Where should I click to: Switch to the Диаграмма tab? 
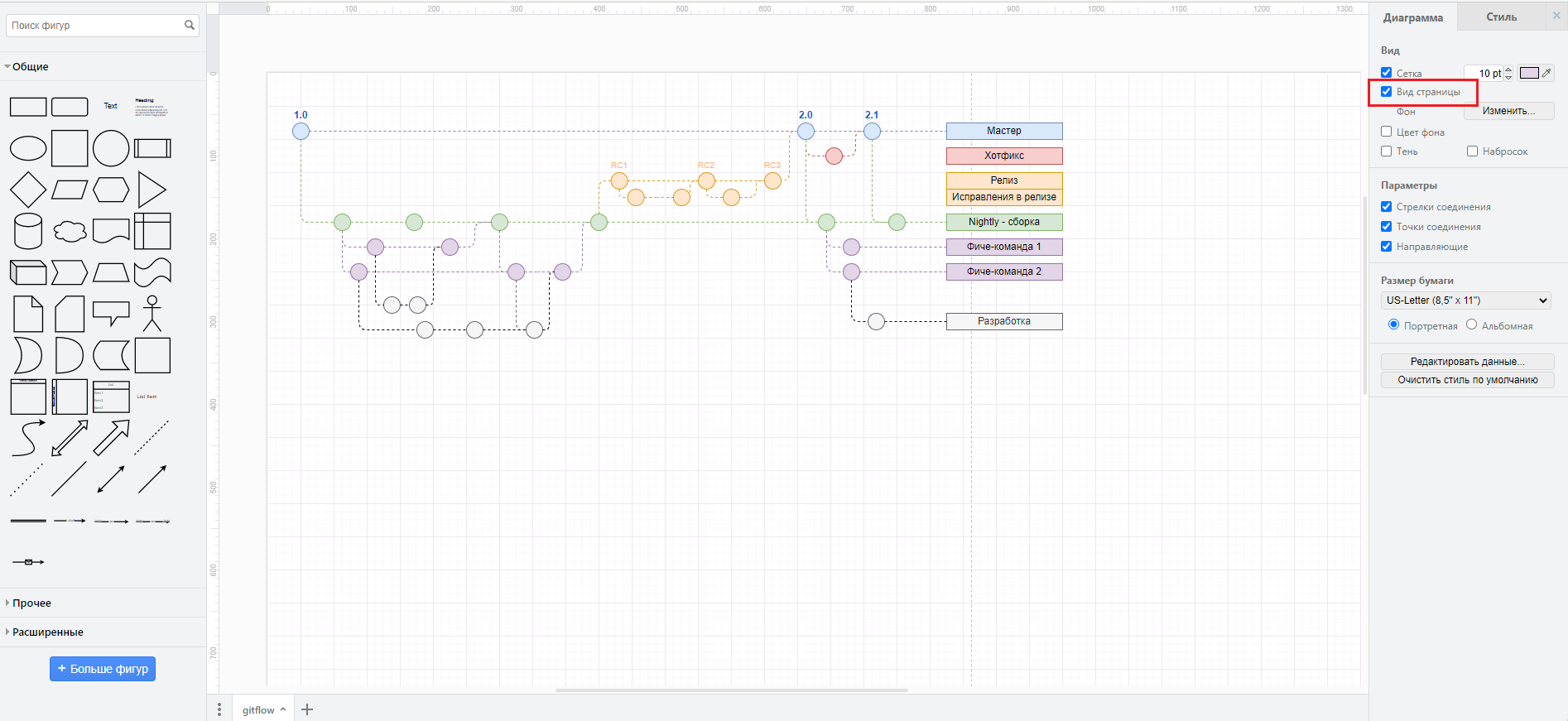tap(1412, 17)
